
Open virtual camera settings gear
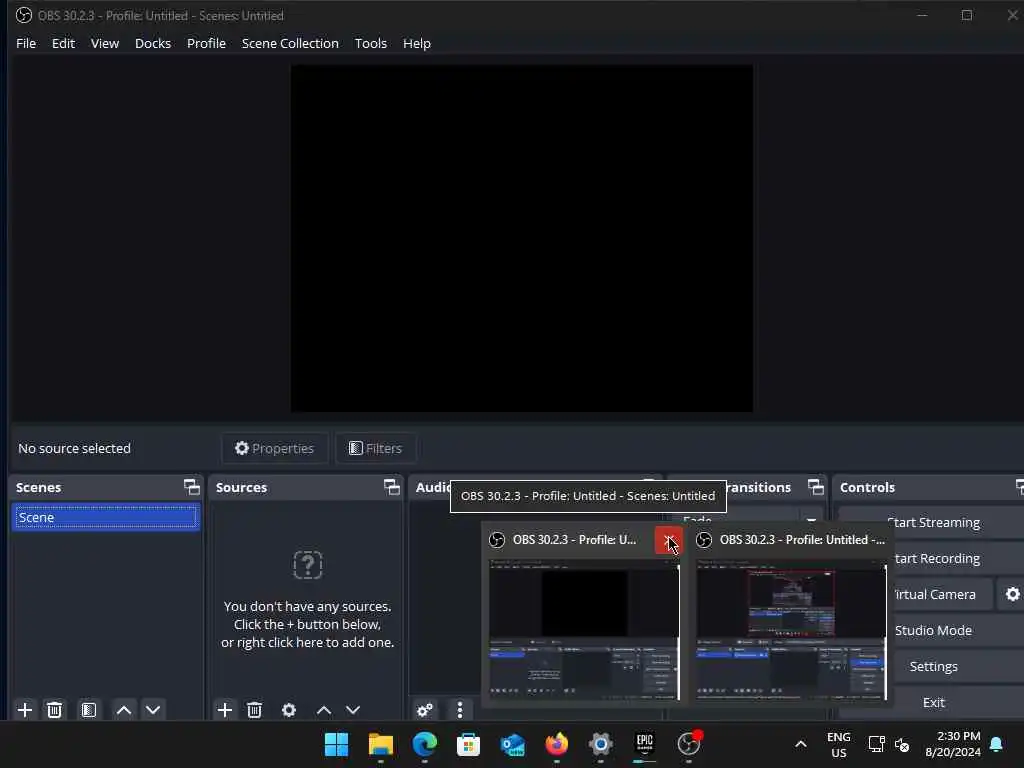pos(1012,594)
